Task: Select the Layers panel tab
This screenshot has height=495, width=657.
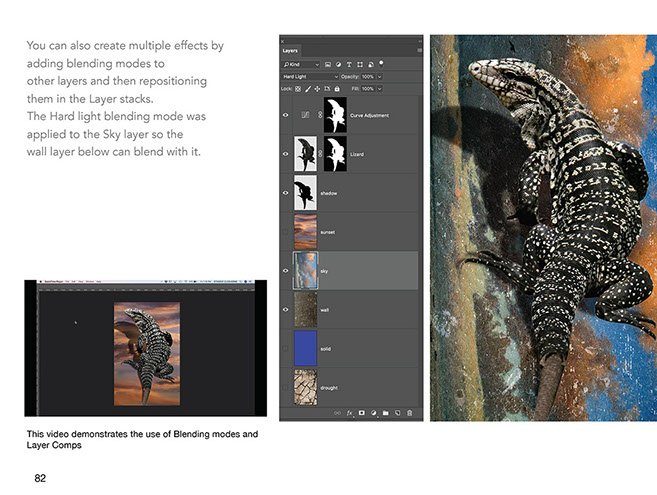Action: click(289, 50)
